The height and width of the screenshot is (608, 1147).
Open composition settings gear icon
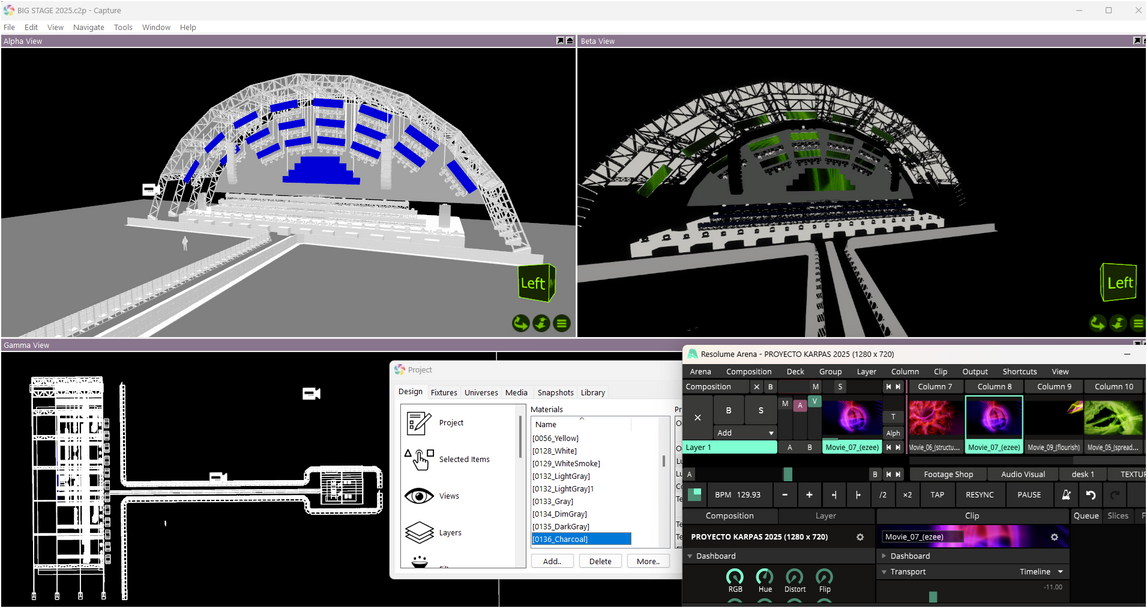[x=860, y=536]
